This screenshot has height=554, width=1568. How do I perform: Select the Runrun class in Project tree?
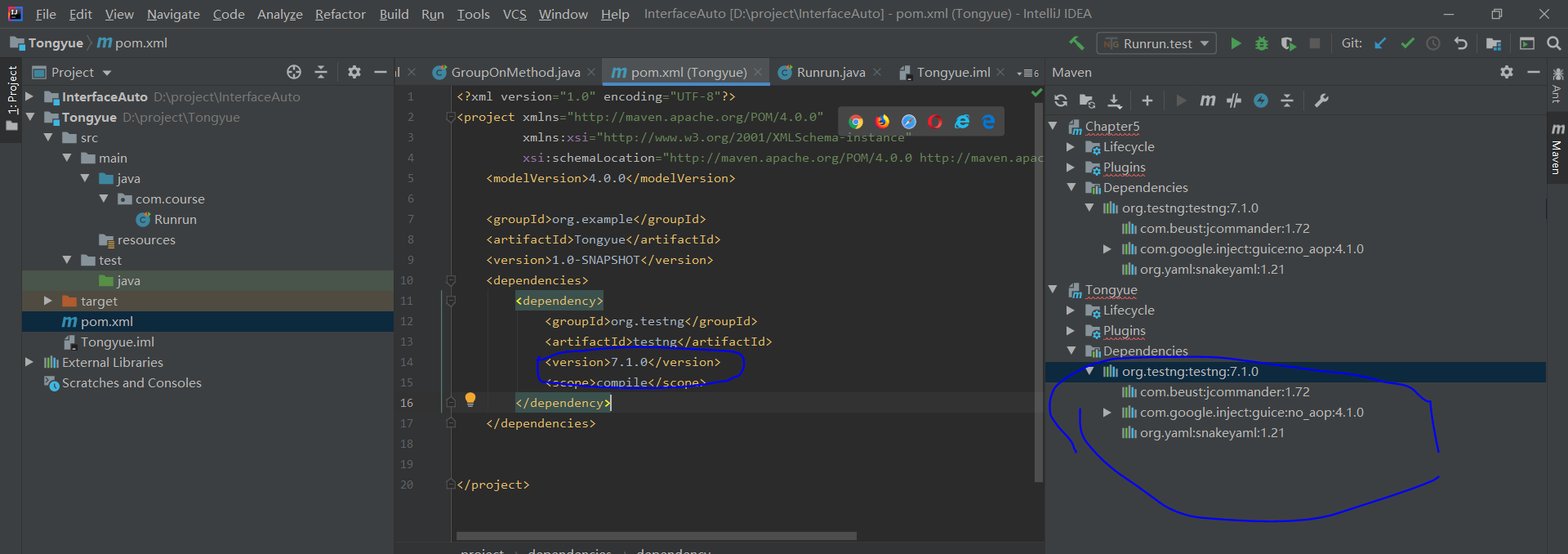175,219
